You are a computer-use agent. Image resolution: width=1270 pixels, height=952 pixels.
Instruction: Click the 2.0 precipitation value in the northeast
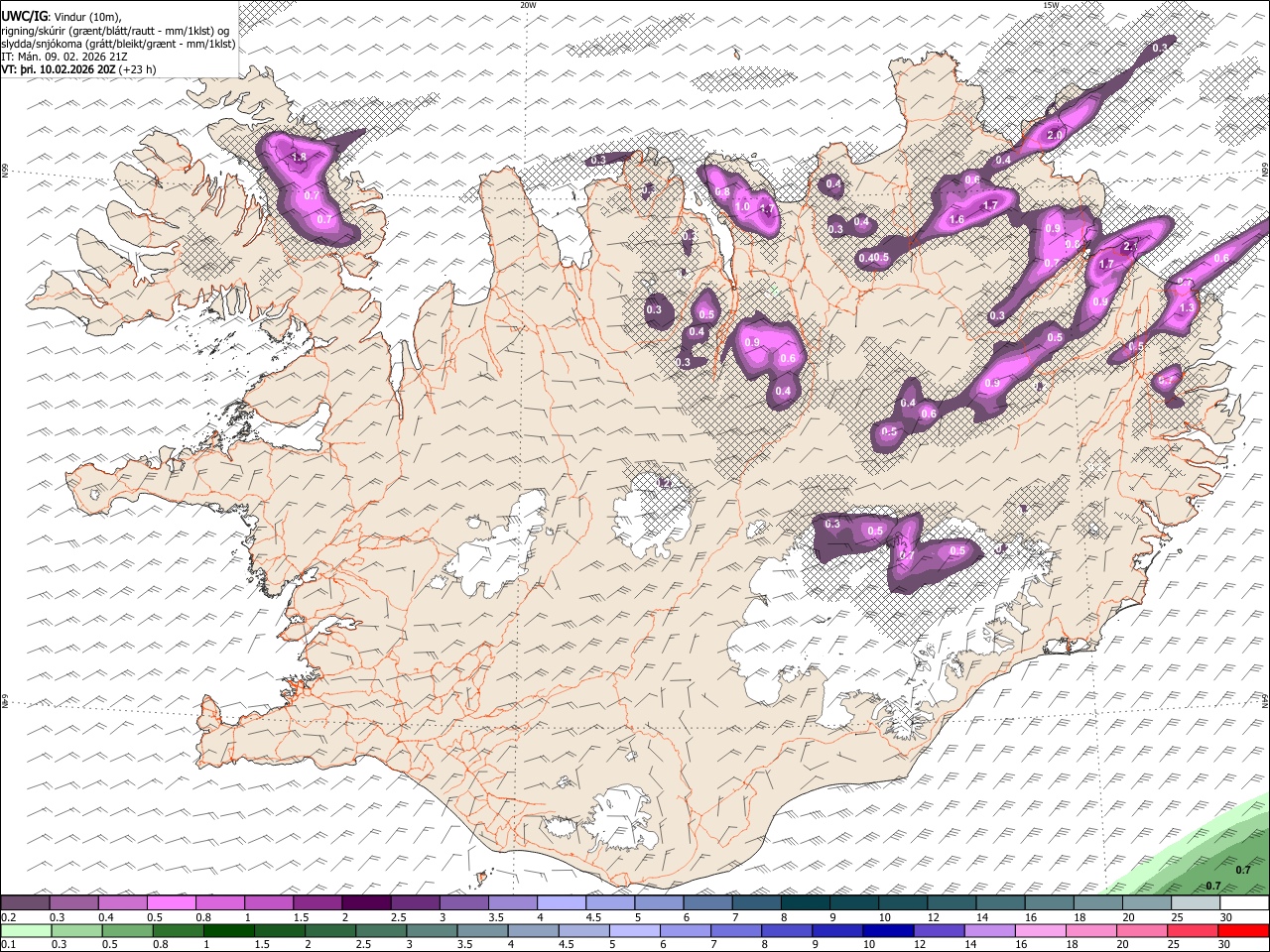coord(1055,135)
